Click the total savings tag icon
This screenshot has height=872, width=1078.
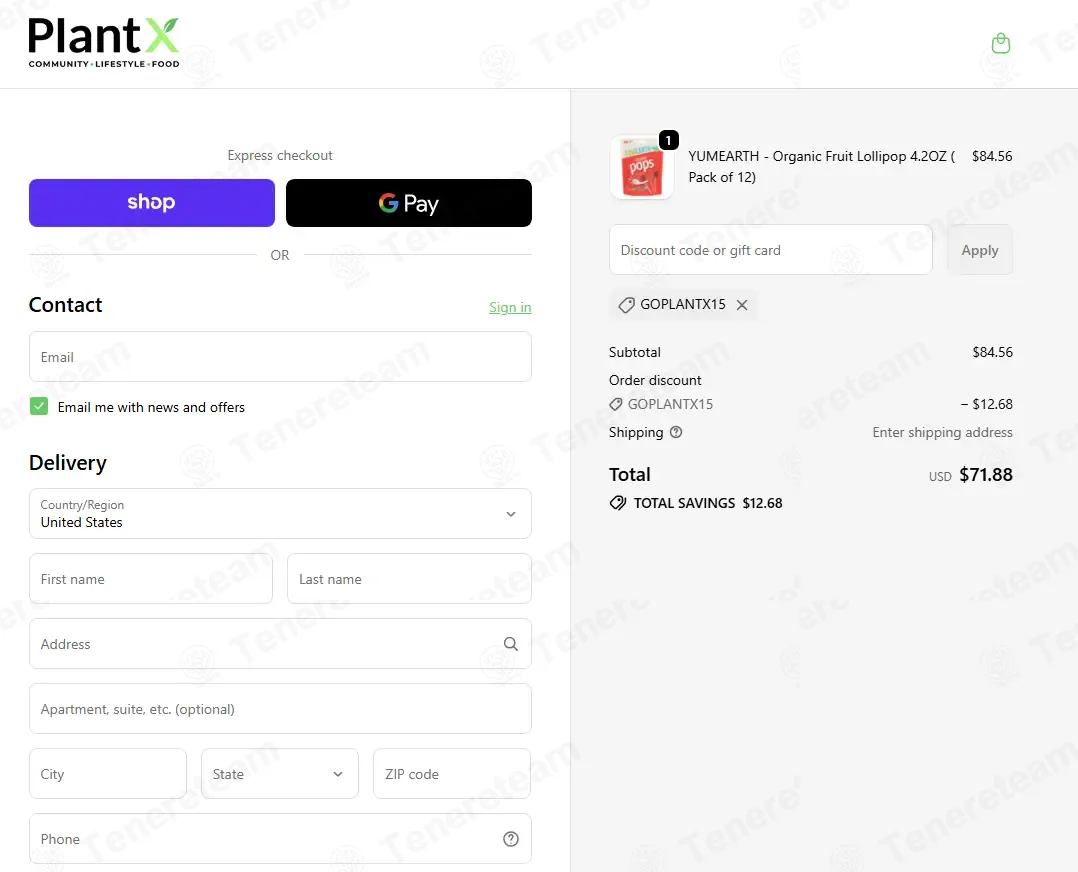617,503
